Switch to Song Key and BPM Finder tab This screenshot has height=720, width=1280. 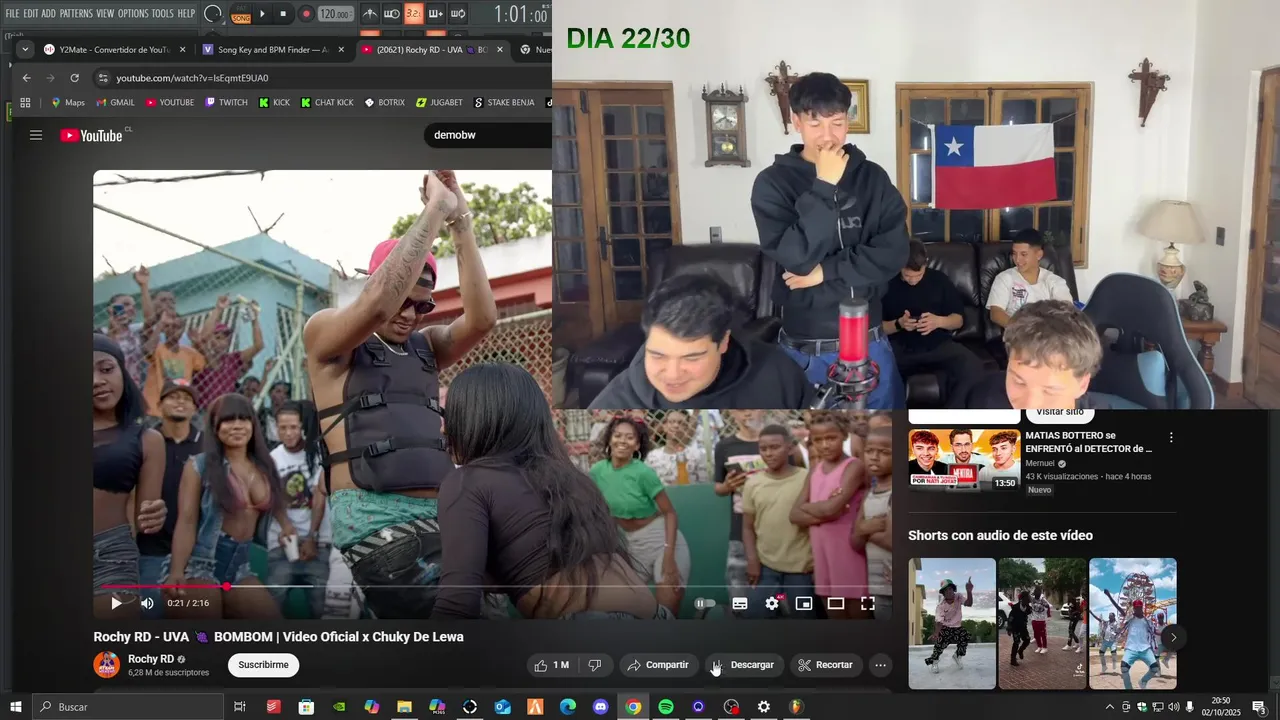click(x=274, y=49)
